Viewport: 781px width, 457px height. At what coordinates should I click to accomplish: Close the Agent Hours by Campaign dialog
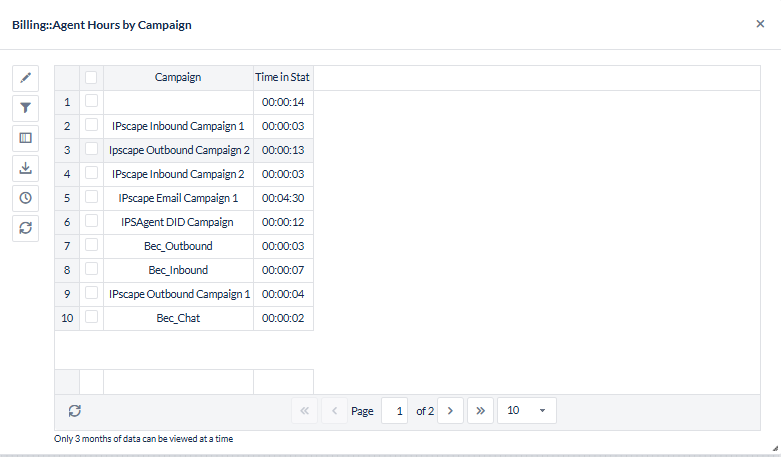760,24
